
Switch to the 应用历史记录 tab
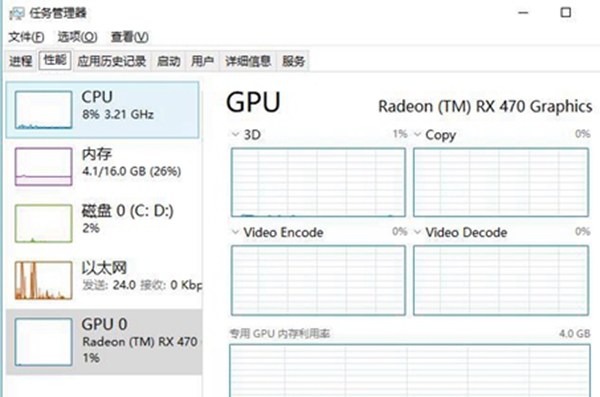pyautogui.click(x=112, y=61)
